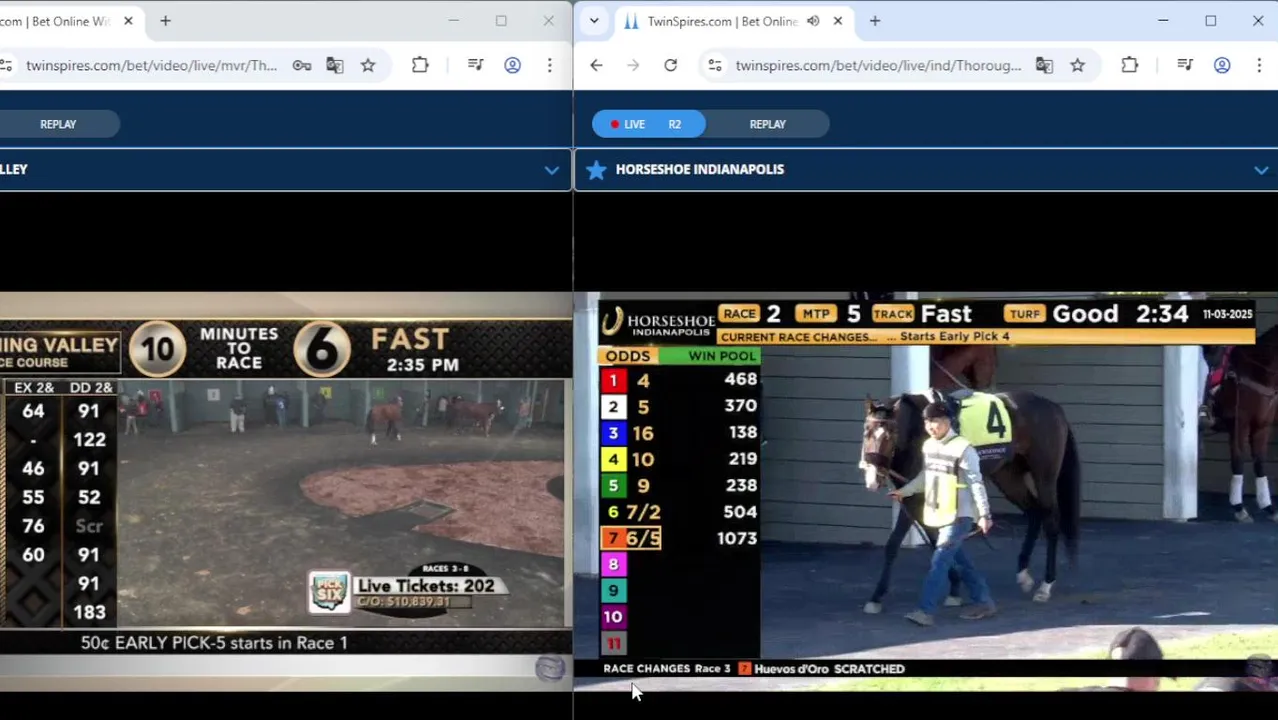Click the left window address bar URL
Viewport: 1278px width, 720px height.
point(151,65)
